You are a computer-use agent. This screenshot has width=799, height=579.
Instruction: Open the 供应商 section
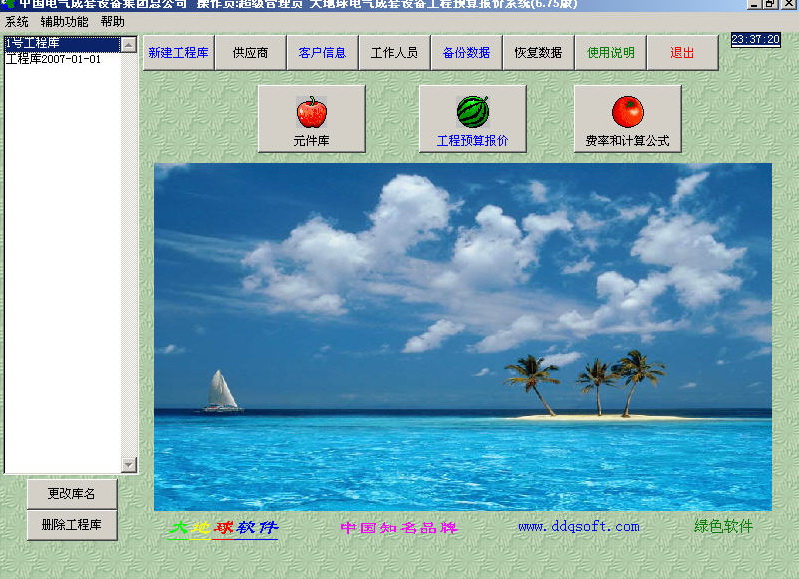(x=250, y=52)
